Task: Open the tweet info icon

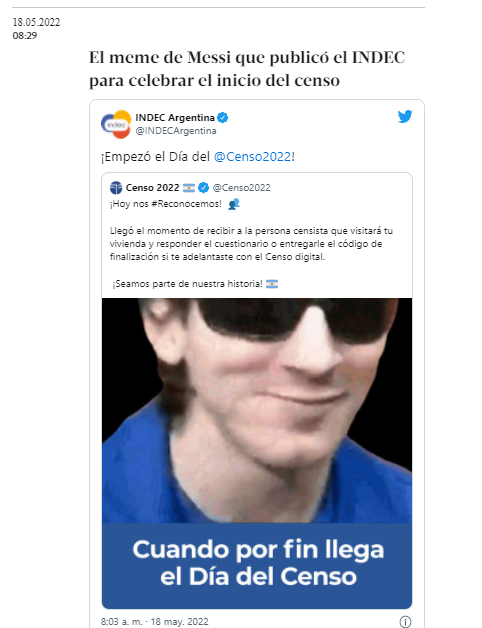Action: click(x=405, y=622)
